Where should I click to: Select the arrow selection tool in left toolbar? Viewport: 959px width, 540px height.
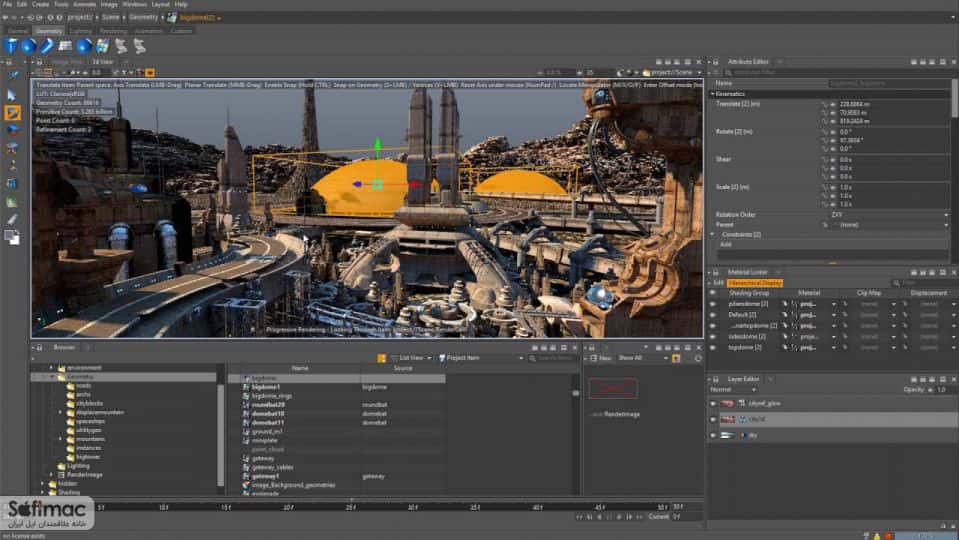(x=12, y=95)
